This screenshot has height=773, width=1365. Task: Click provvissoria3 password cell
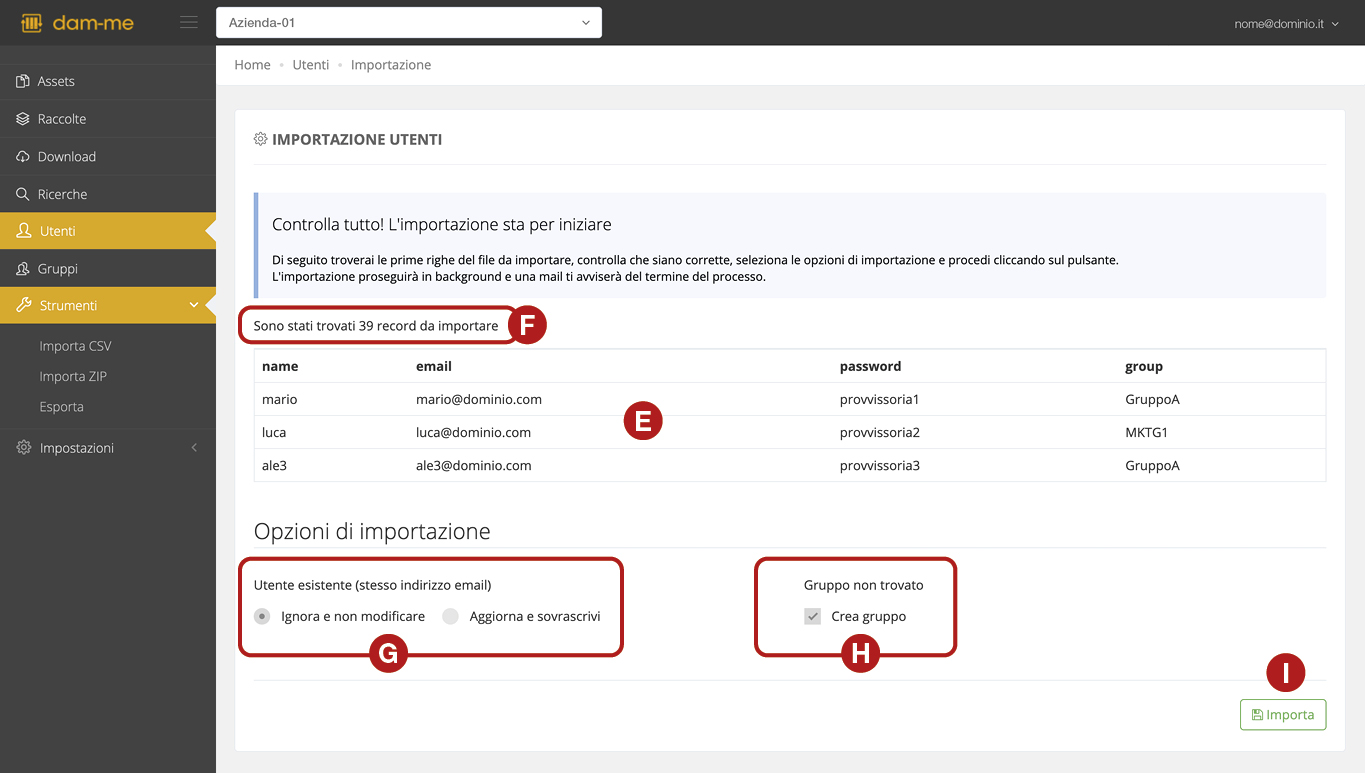coord(880,466)
